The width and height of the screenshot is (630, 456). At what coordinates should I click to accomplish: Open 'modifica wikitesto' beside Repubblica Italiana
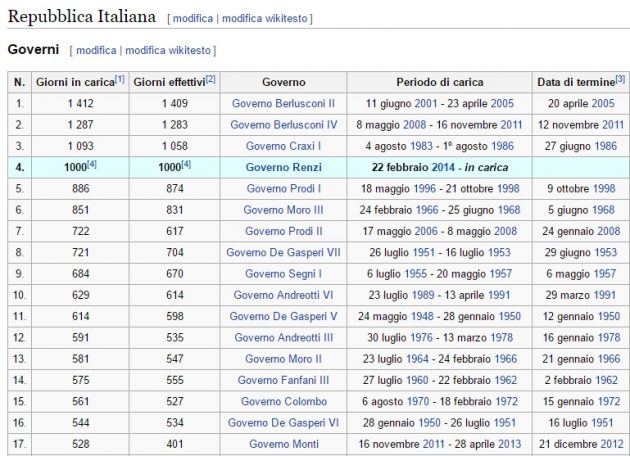[x=265, y=18]
